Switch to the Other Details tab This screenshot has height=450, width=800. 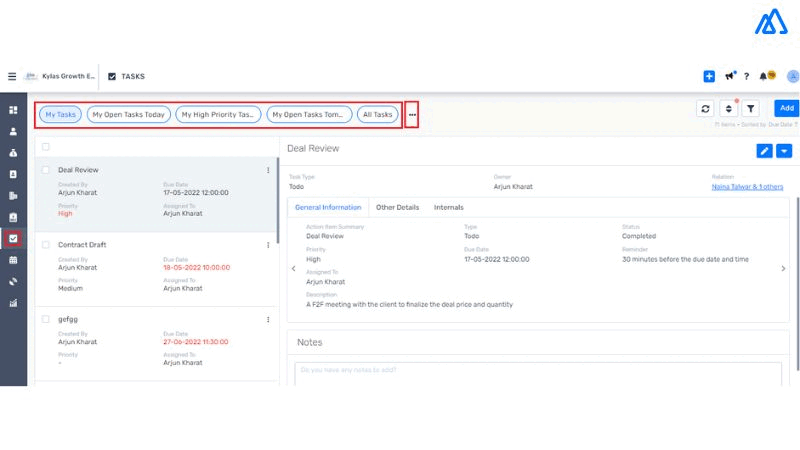click(397, 207)
